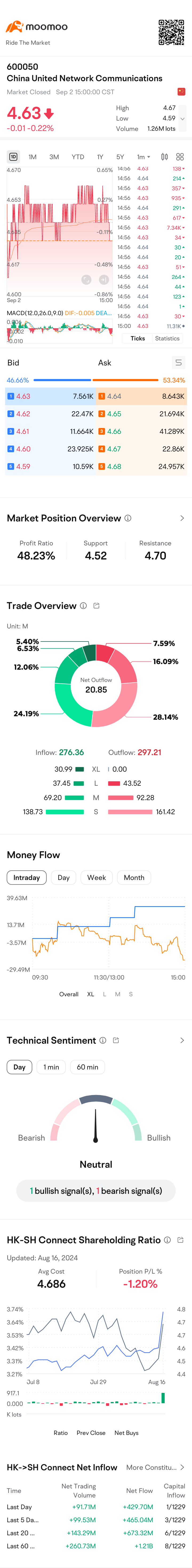The image size is (192, 1568).
Task: Toggle the Net Buys legend item
Action: point(126,1433)
